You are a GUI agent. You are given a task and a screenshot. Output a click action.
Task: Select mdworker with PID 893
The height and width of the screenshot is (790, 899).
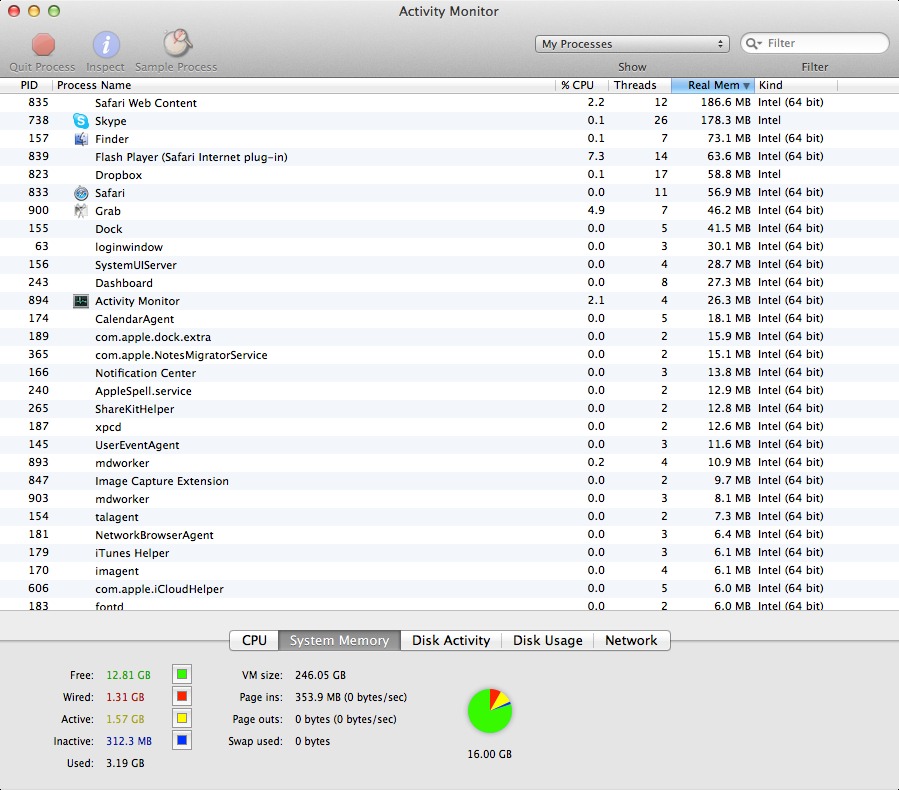pos(450,463)
